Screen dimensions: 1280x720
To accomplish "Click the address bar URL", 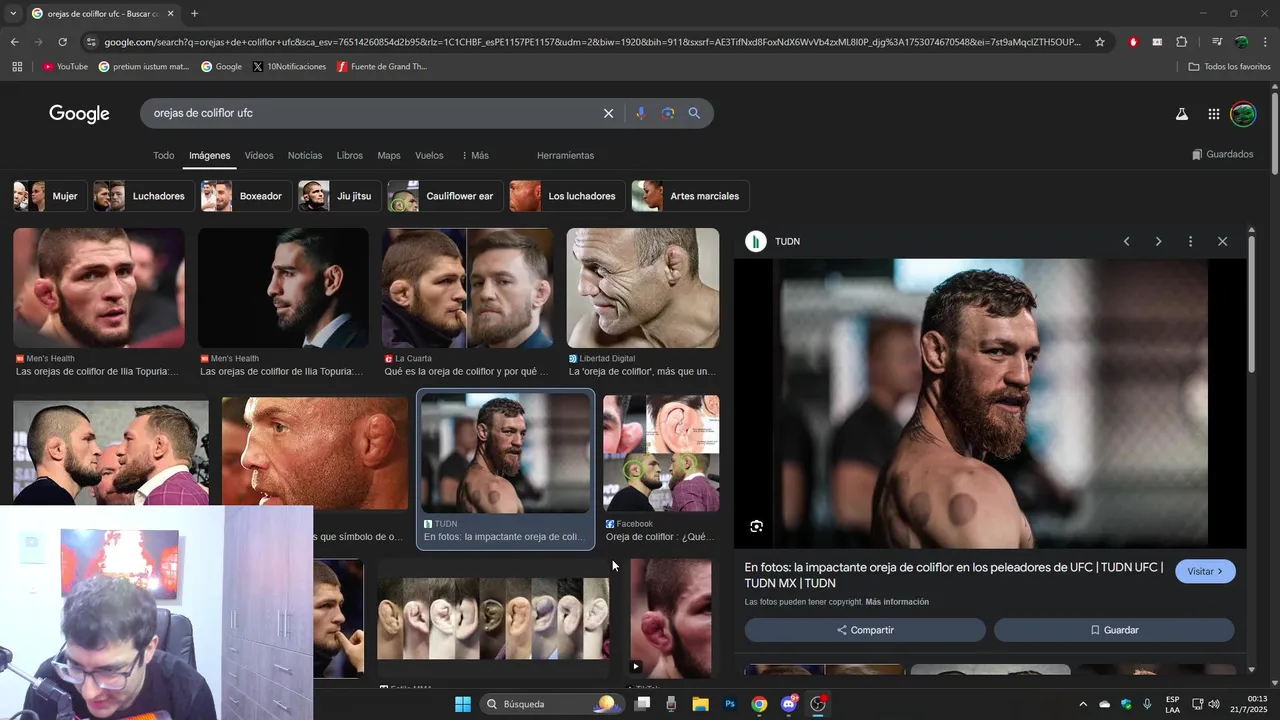I will (592, 42).
